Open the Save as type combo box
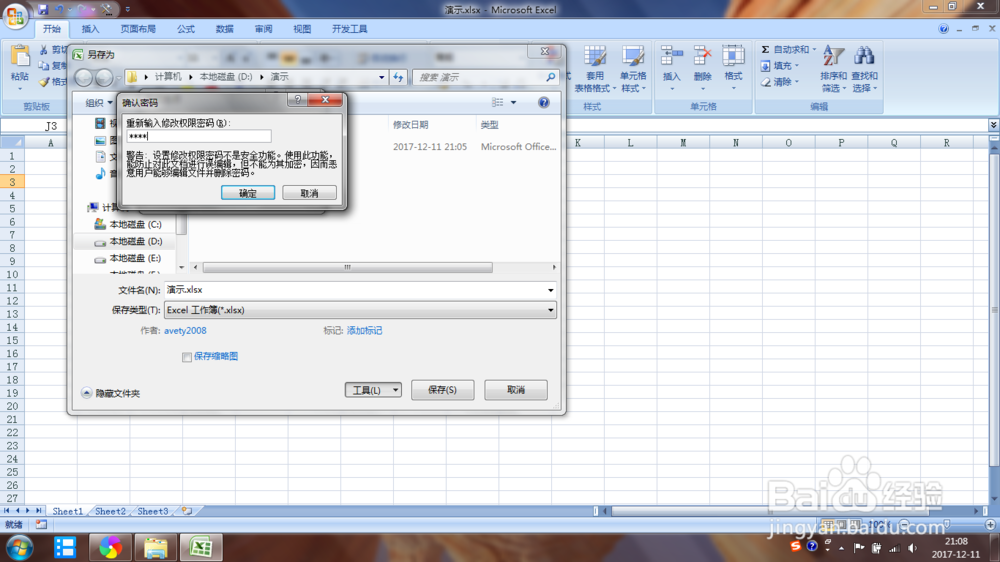 tap(360, 310)
